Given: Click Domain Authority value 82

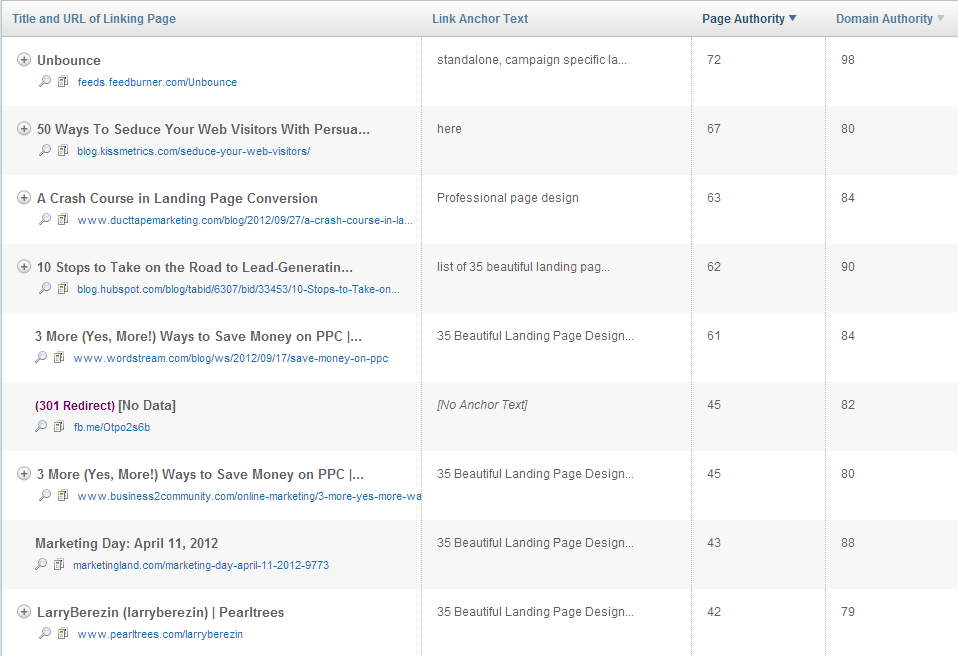Looking at the screenshot, I should point(847,405).
